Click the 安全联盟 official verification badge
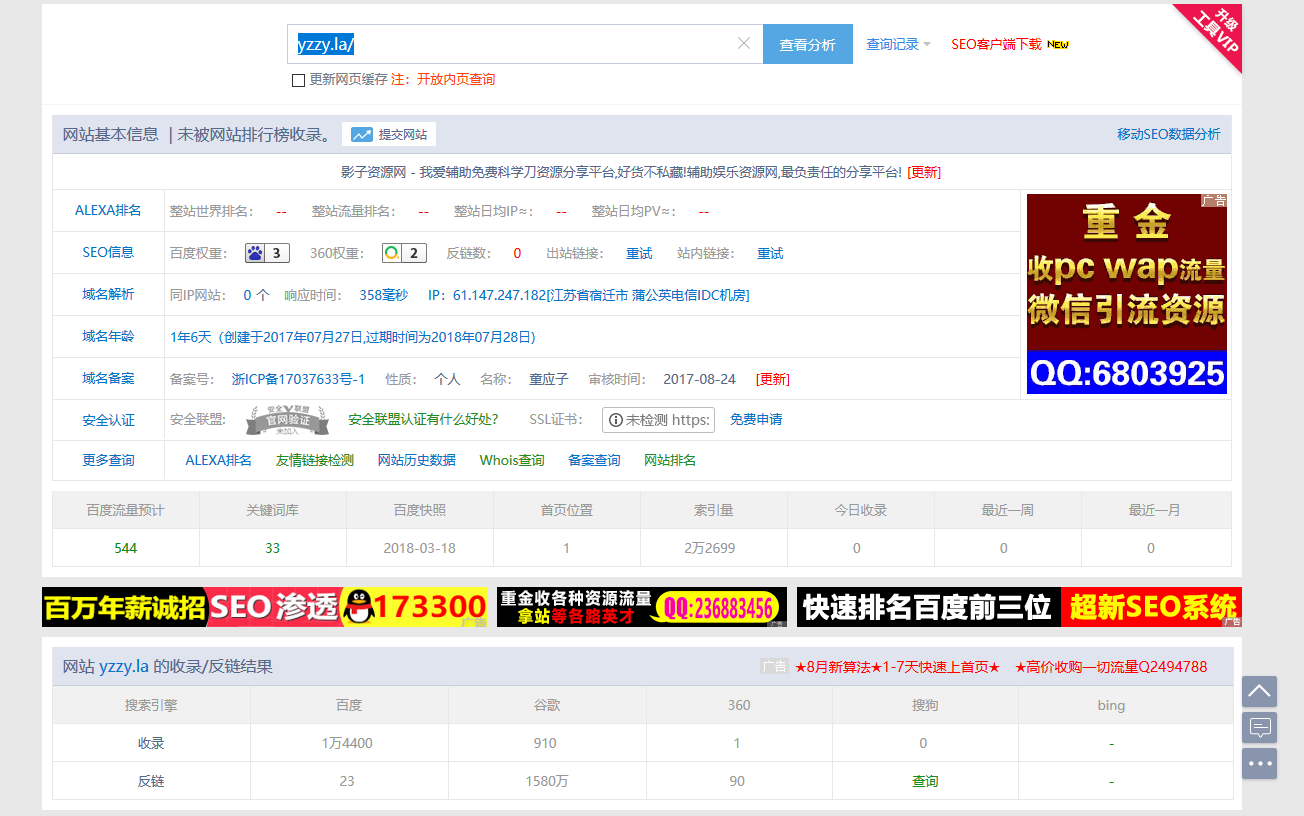This screenshot has width=1304, height=816. (x=287, y=419)
